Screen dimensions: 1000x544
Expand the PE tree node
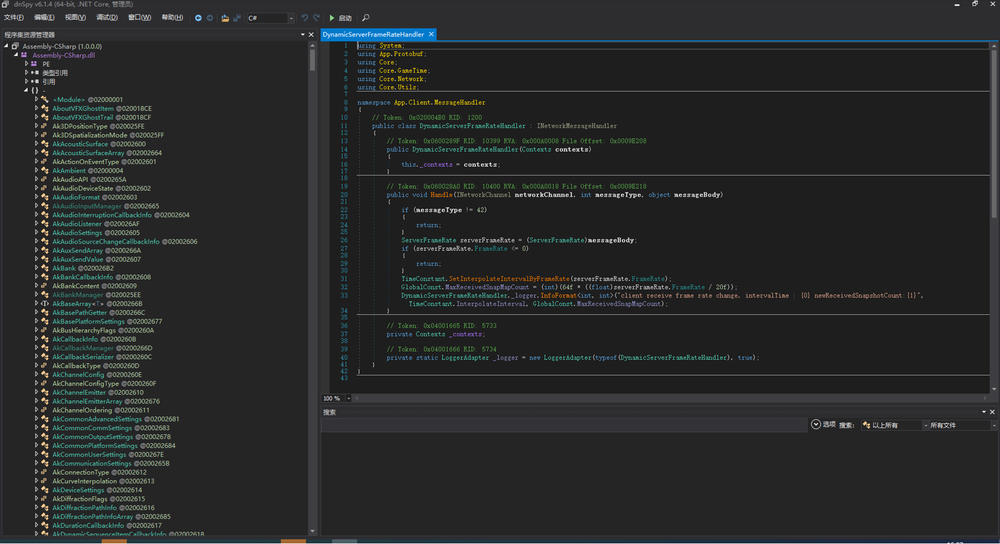click(x=27, y=64)
